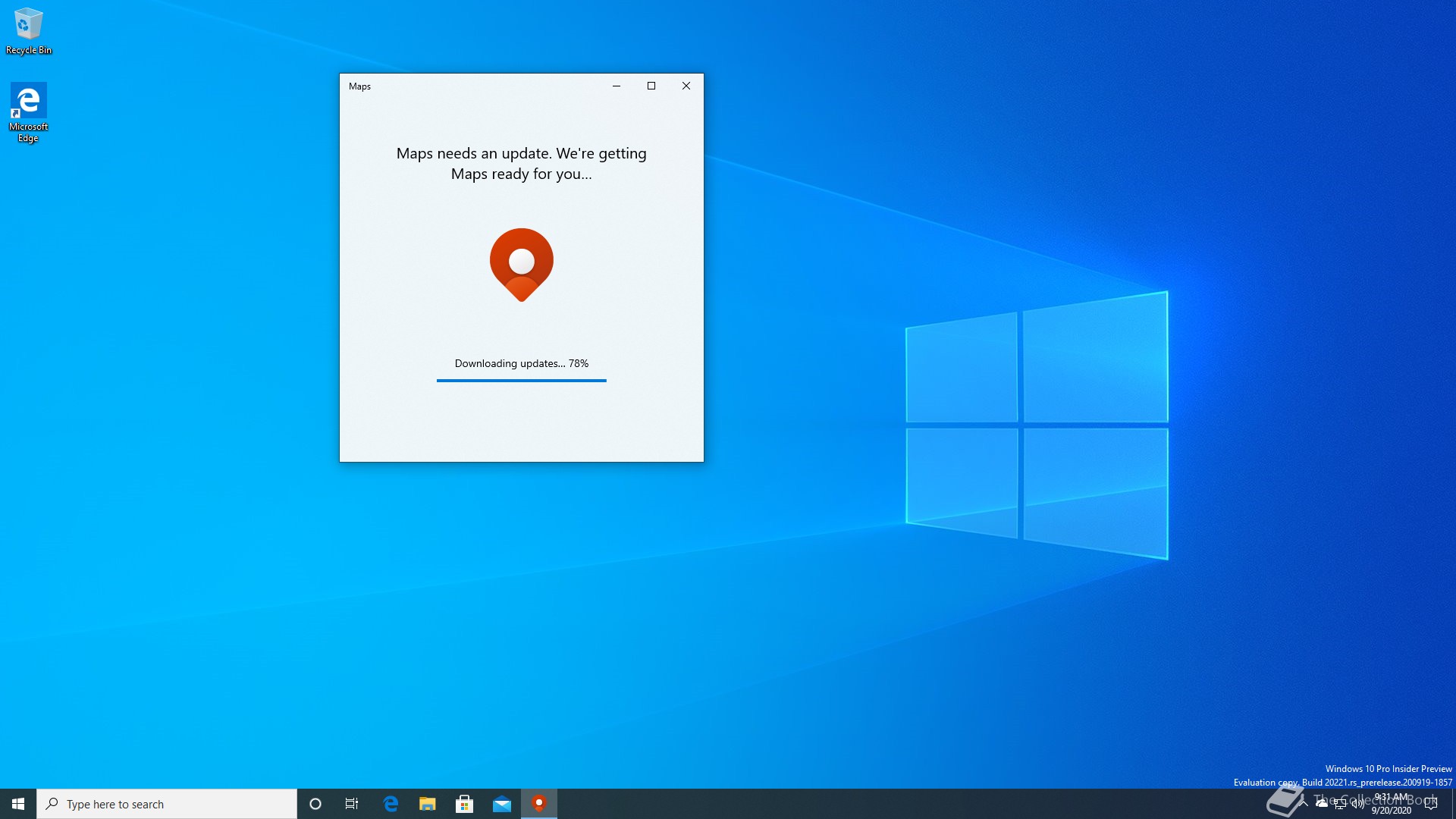Click the OneDrive cloud tray icon

[x=1322, y=803]
